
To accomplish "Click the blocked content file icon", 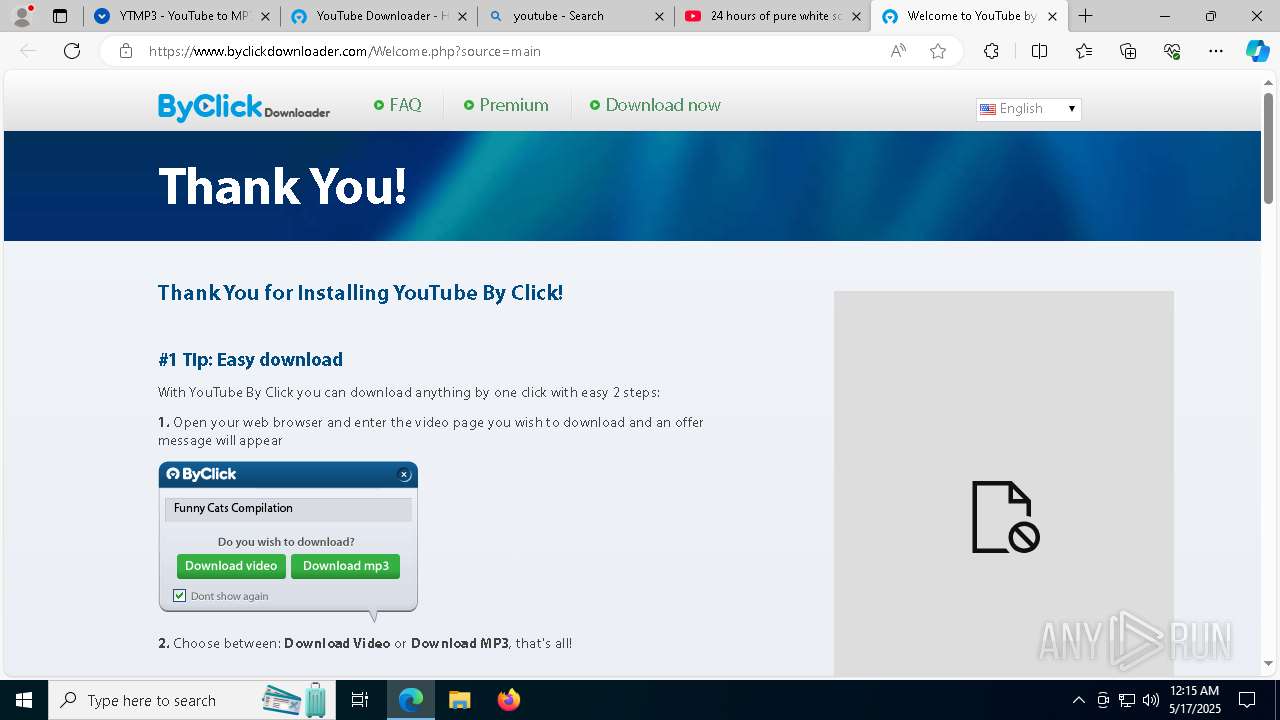I will click(1005, 517).
